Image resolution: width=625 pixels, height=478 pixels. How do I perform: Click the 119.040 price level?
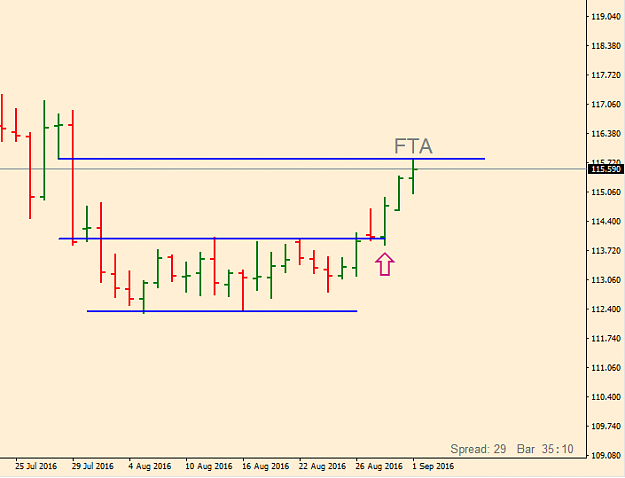click(x=606, y=16)
